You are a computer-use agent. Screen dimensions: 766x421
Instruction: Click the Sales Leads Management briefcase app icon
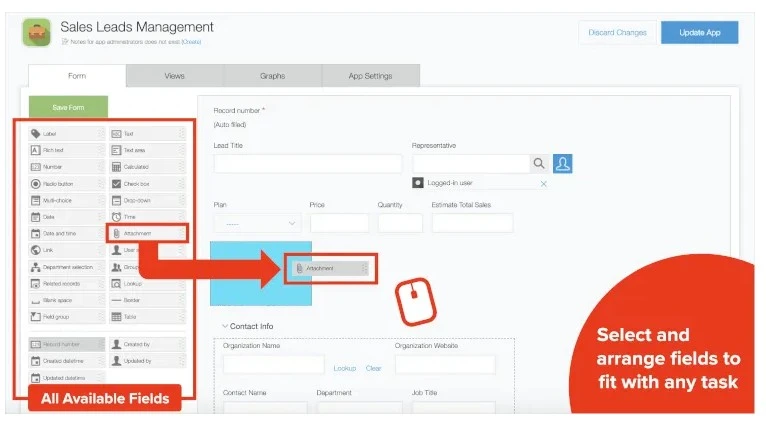(x=37, y=33)
